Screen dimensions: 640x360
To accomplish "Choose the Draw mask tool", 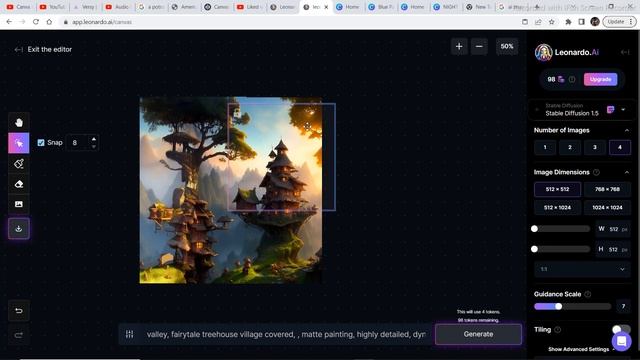I will pyautogui.click(x=19, y=164).
